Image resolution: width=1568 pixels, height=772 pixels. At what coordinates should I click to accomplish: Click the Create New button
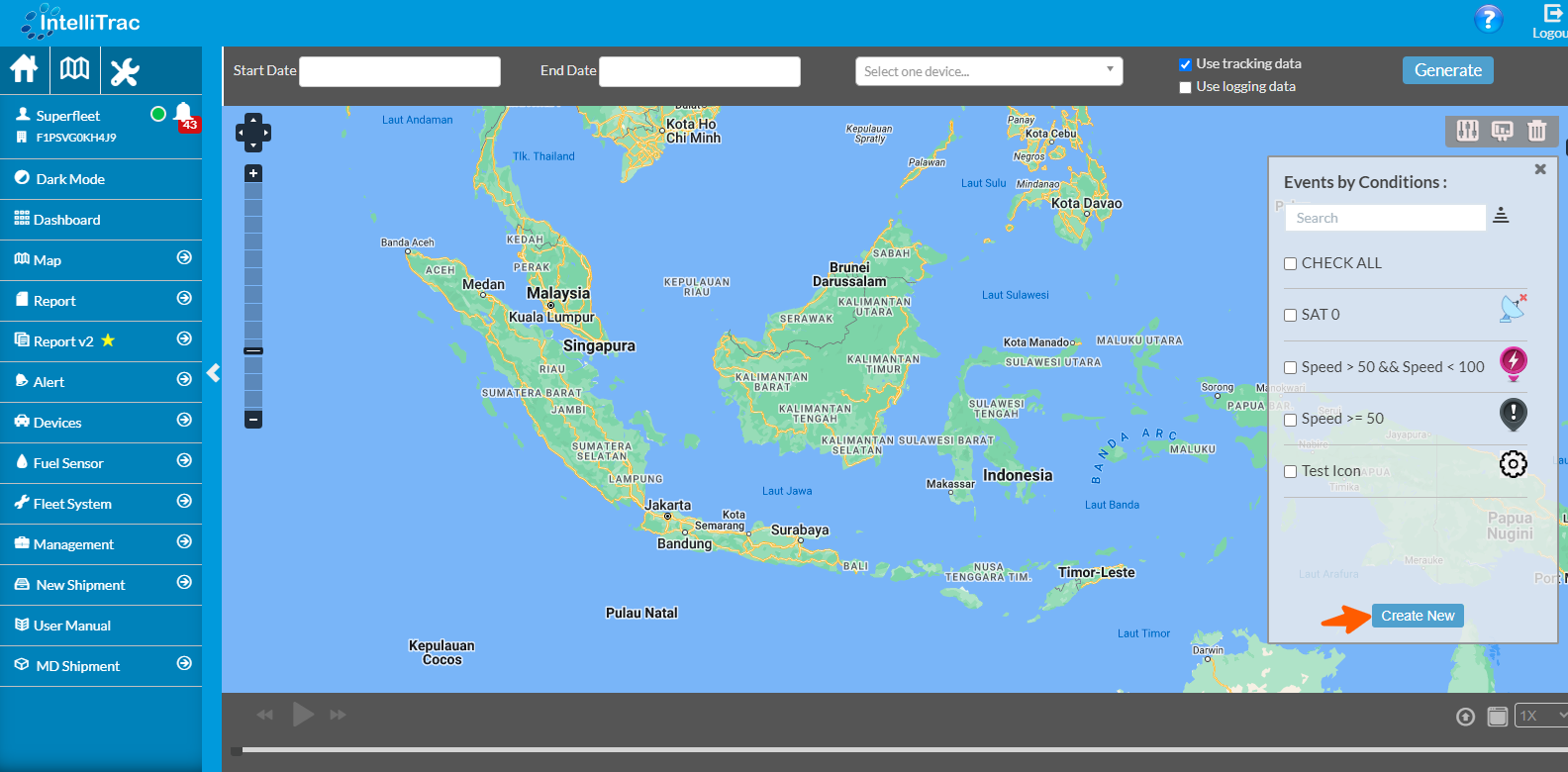1418,616
